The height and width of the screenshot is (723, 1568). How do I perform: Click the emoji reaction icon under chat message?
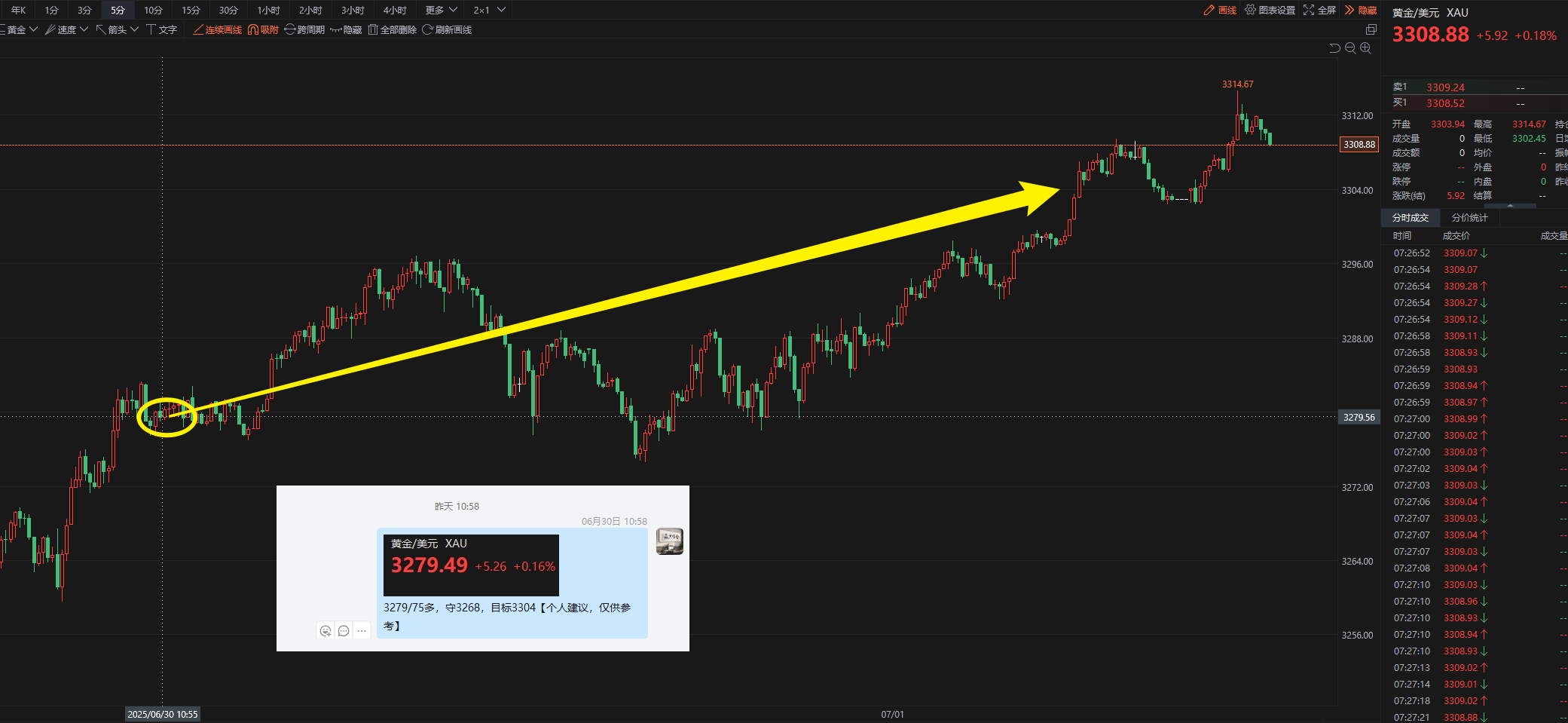coord(326,631)
